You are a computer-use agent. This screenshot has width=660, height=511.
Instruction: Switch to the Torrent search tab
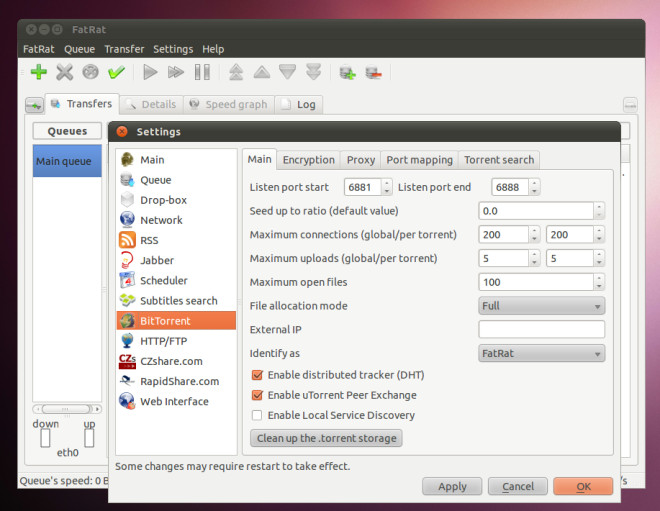coord(499,160)
